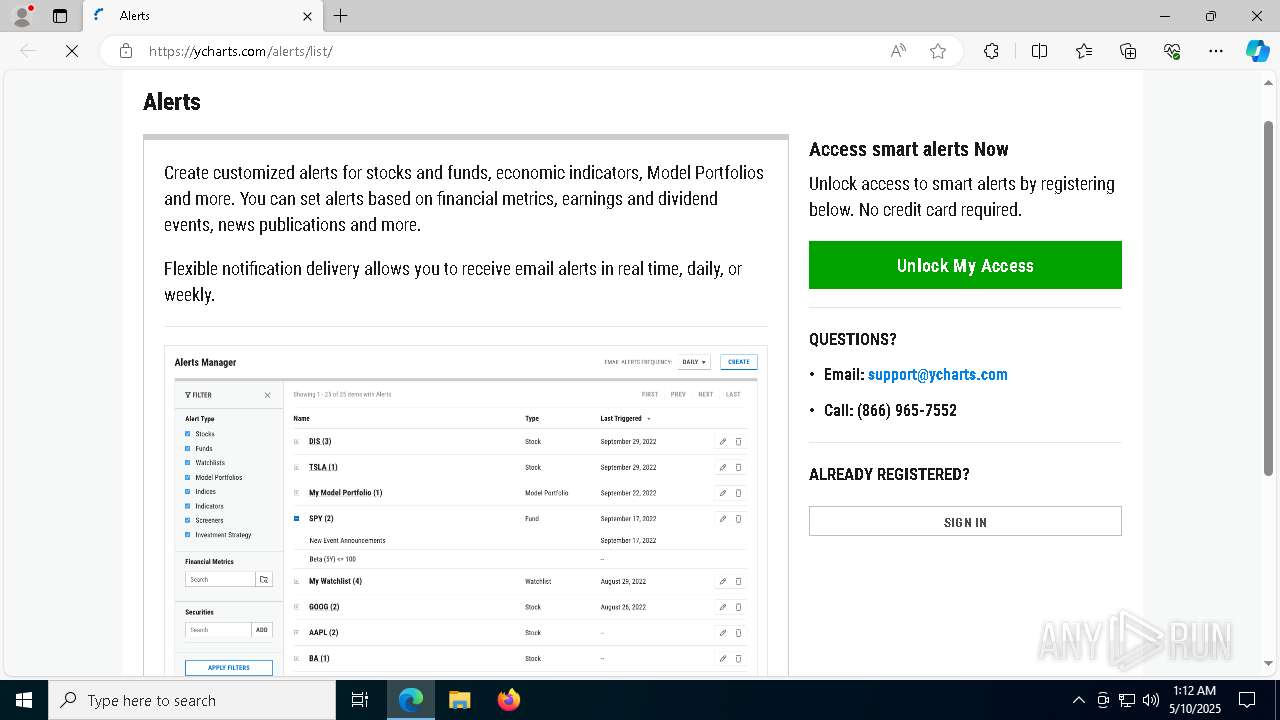The image size is (1280, 720).
Task: Show hidden tray icons chevron
Action: pos(1078,700)
